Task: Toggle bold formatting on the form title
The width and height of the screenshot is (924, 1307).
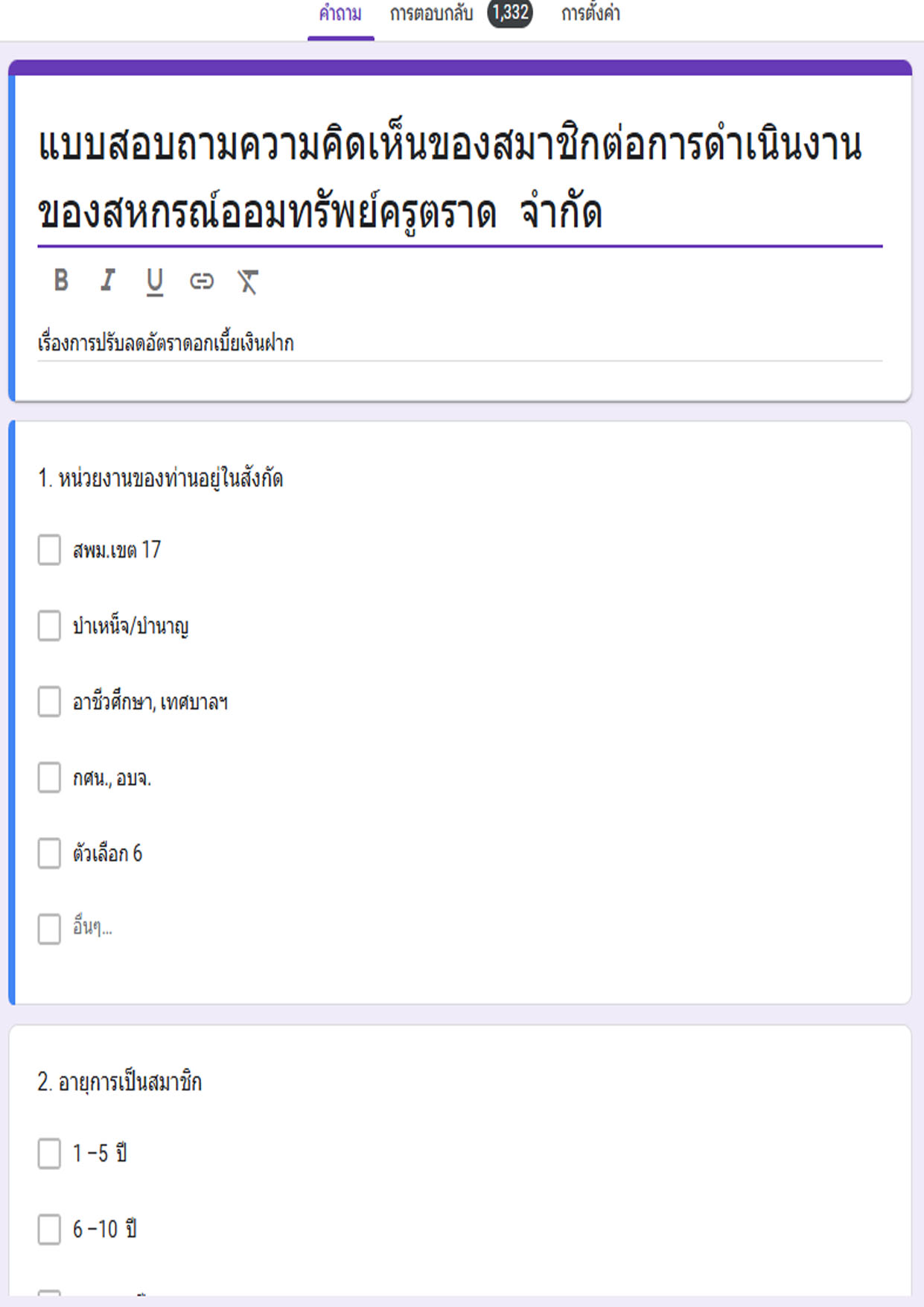Action: 61,281
